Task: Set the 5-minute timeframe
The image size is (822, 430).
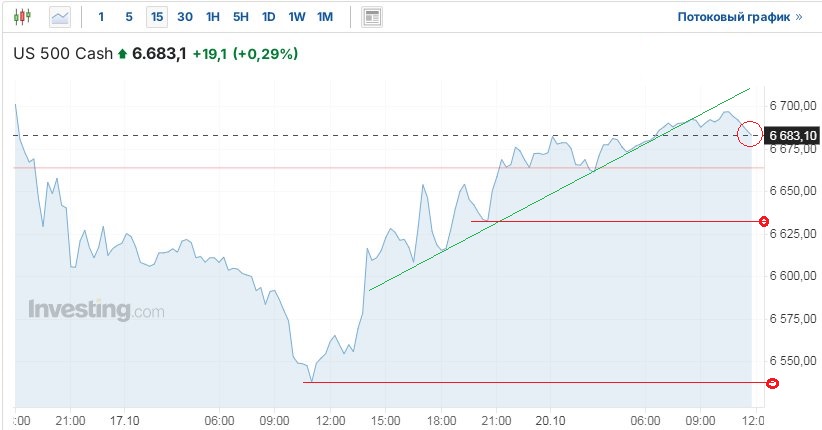Action: [129, 17]
